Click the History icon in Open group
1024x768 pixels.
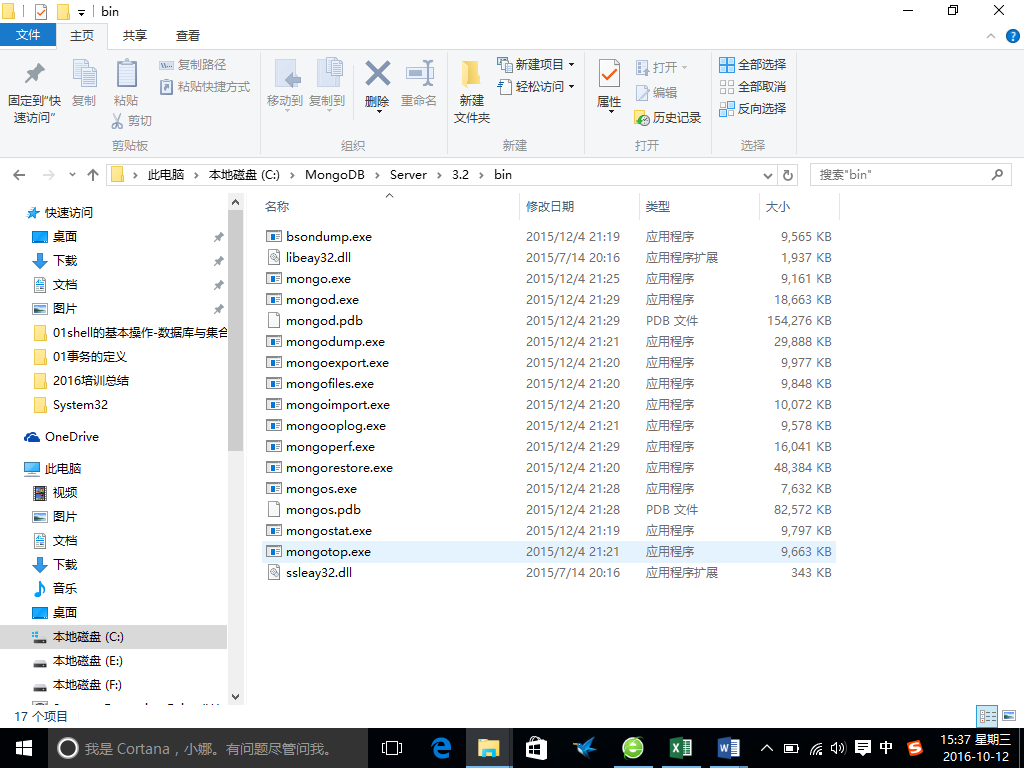(x=642, y=118)
